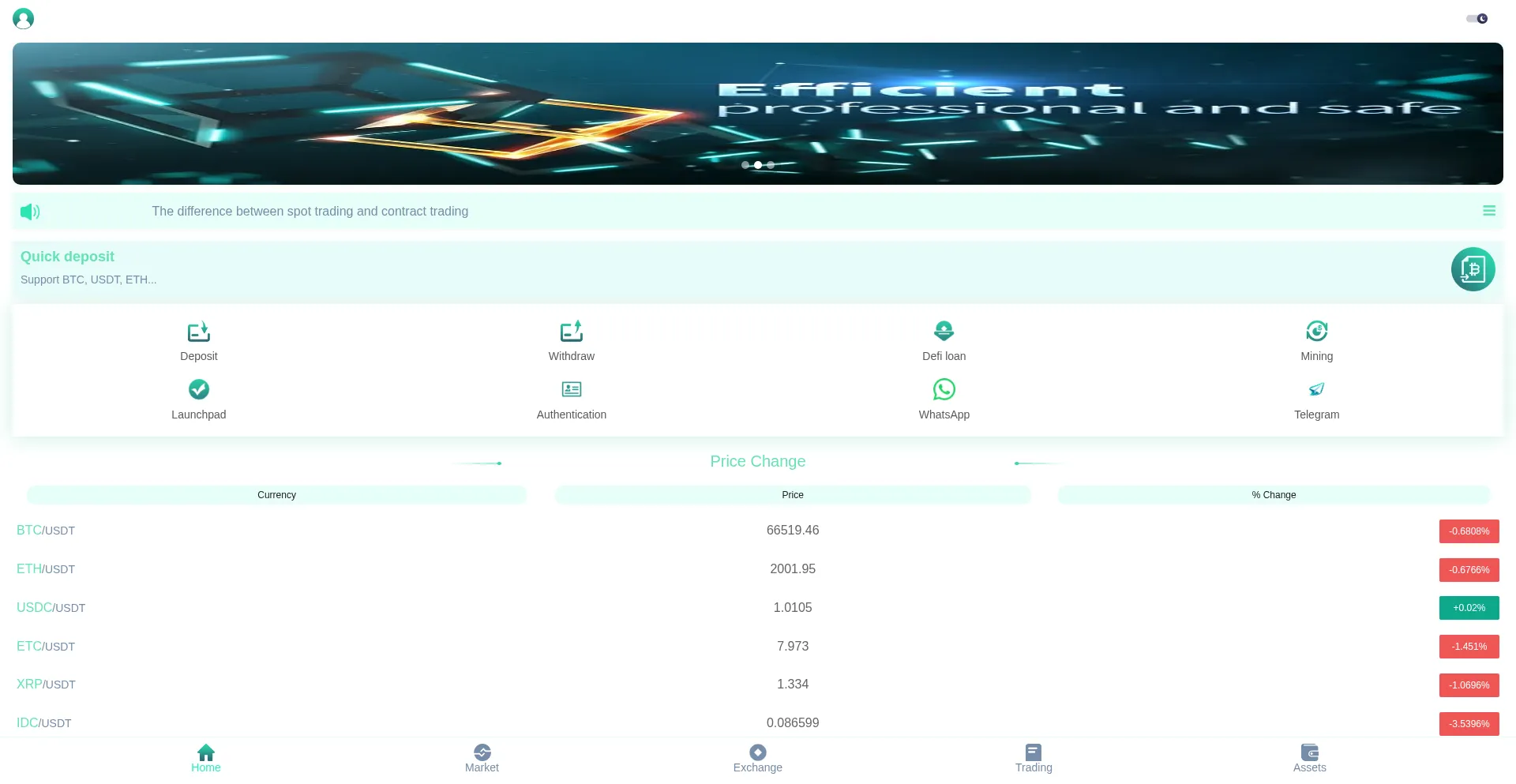Image resolution: width=1516 pixels, height=784 pixels.
Task: Click the Quick deposit heading
Action: click(67, 257)
